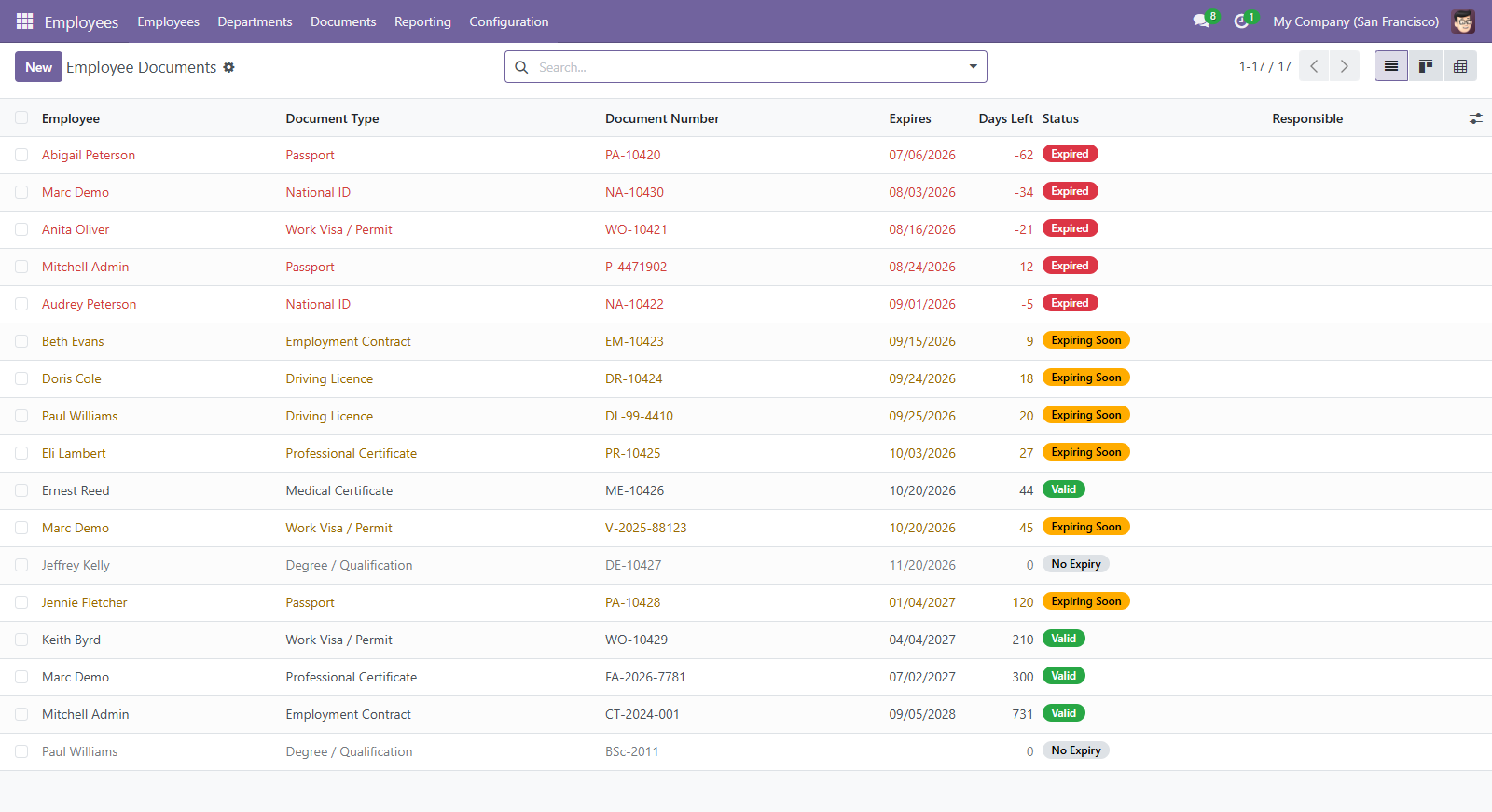Check the Beth Evans row checkbox
Image resolution: width=1492 pixels, height=812 pixels.
tap(21, 341)
